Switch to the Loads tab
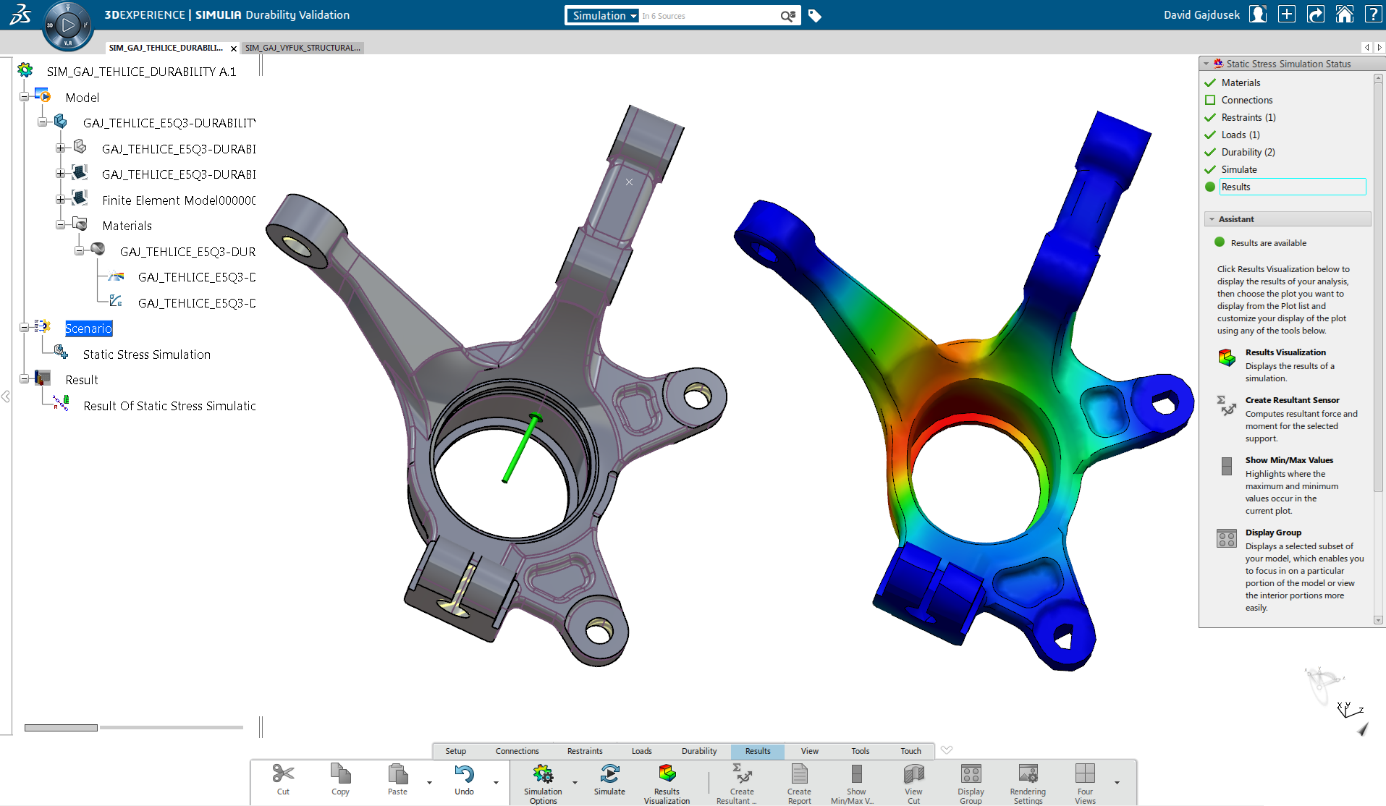Image resolution: width=1386 pixels, height=806 pixels. point(642,751)
